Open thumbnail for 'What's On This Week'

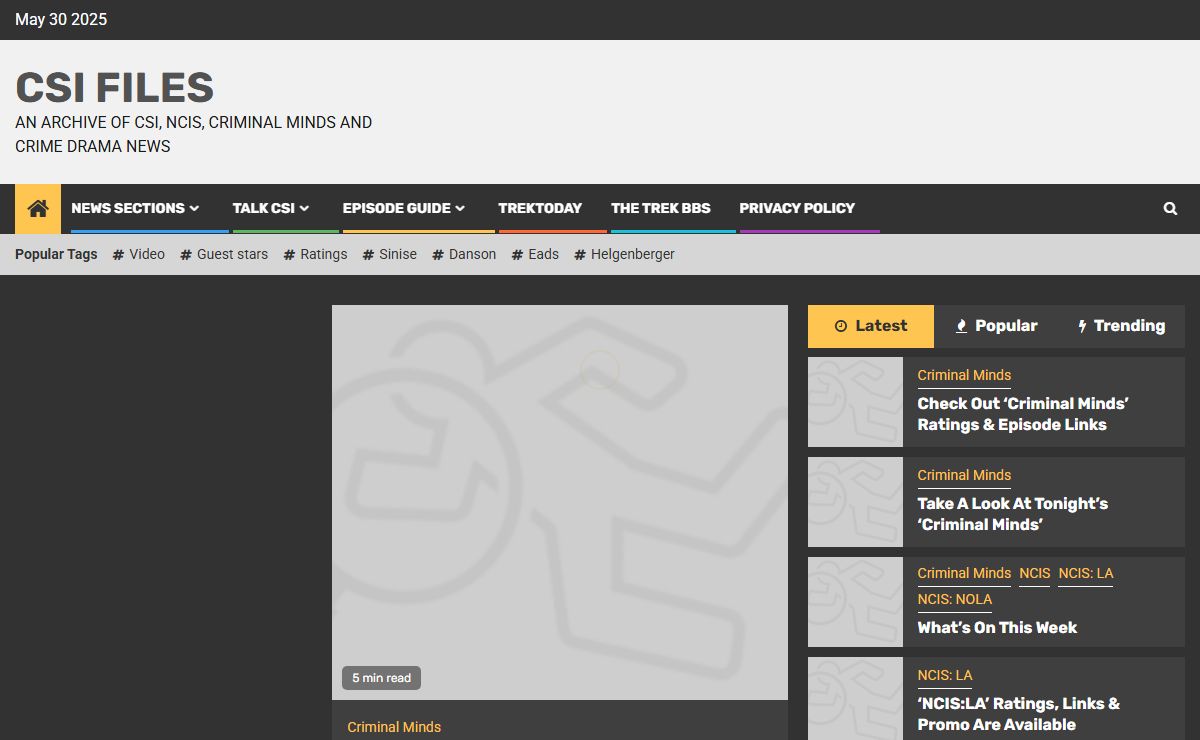pyautogui.click(x=855, y=602)
